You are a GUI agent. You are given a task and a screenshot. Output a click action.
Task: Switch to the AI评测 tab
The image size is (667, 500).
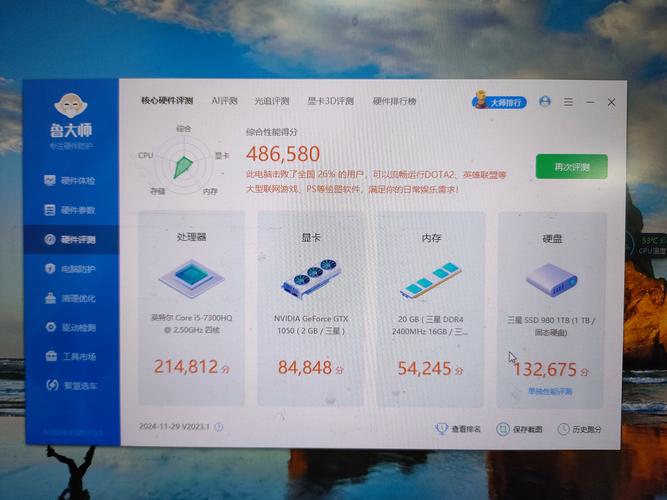click(224, 101)
